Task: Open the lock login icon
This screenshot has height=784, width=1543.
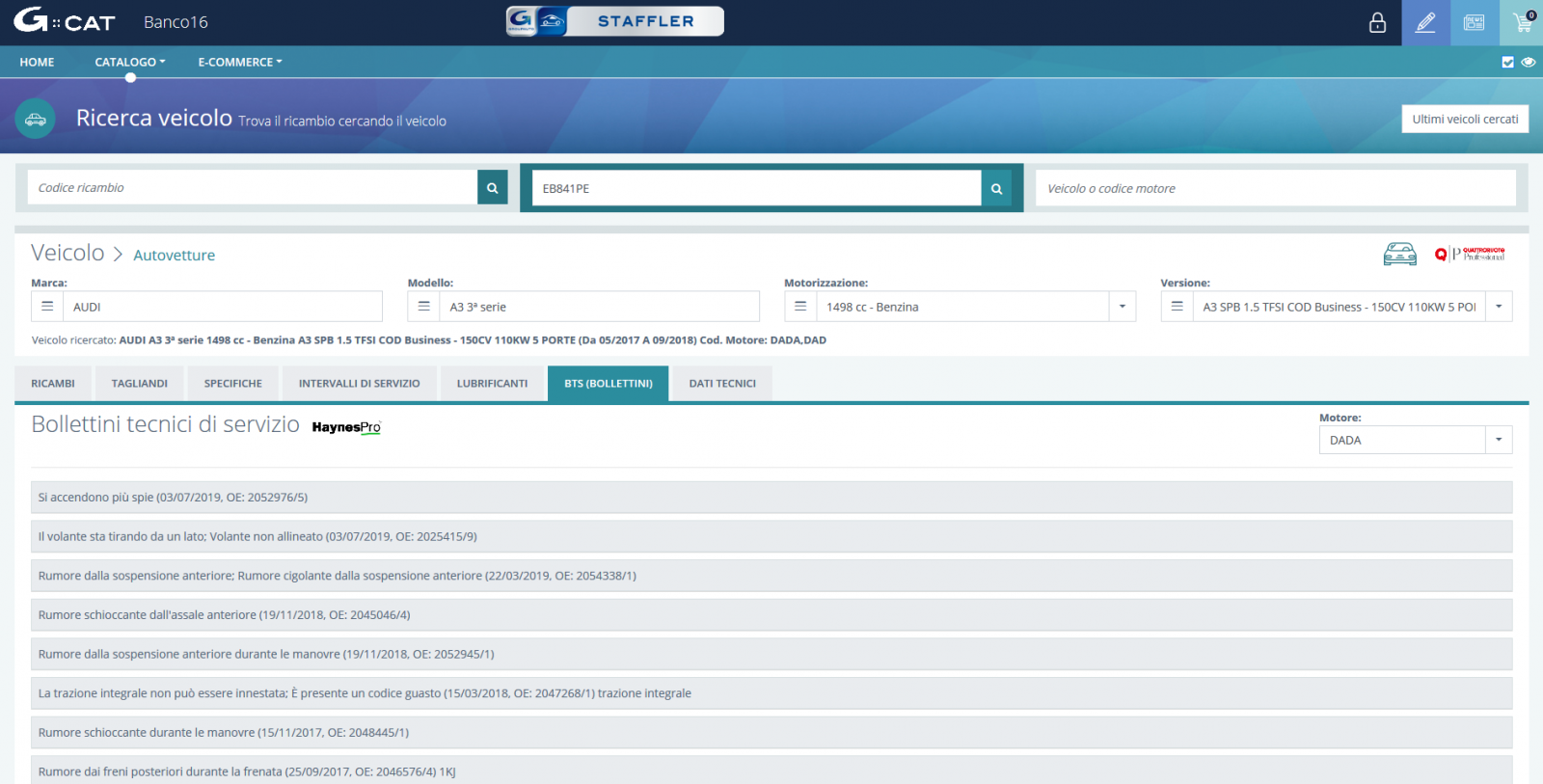Action: pos(1377,22)
